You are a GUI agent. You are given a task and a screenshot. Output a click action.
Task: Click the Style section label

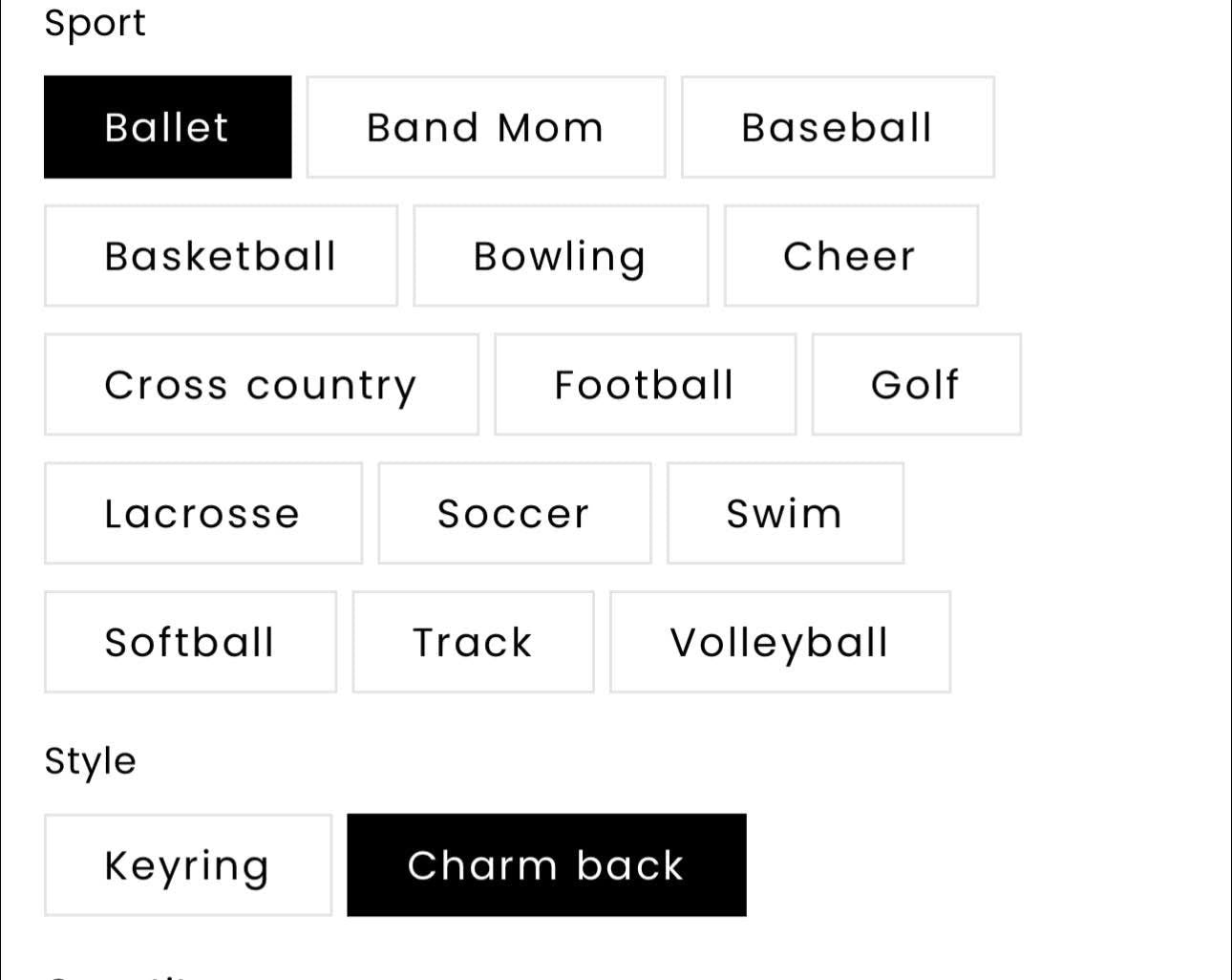[x=91, y=761]
